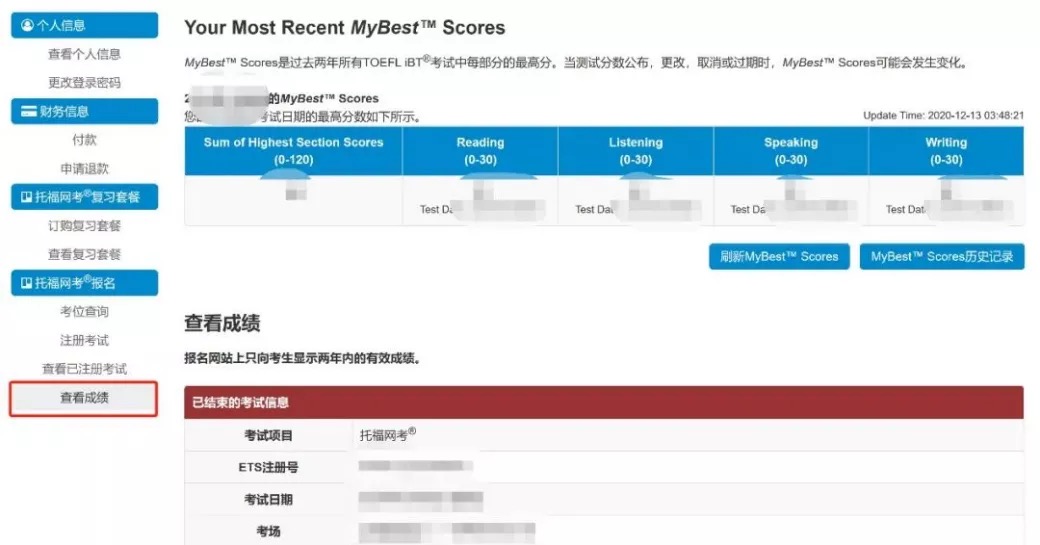Click the 查看成绩 page heading
This screenshot has height=545, width=1040.
[222, 324]
